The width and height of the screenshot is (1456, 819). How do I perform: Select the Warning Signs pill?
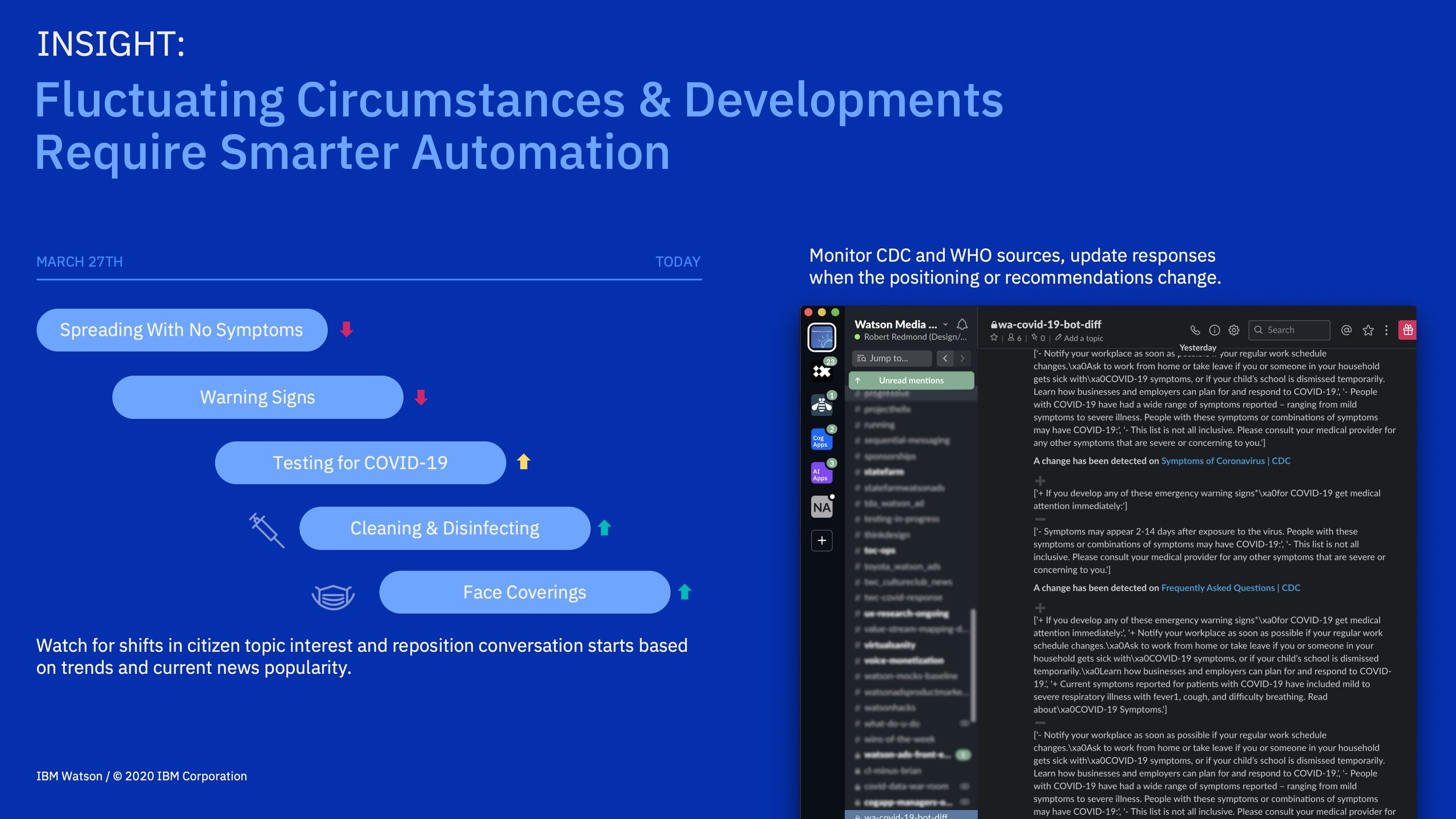click(x=257, y=397)
